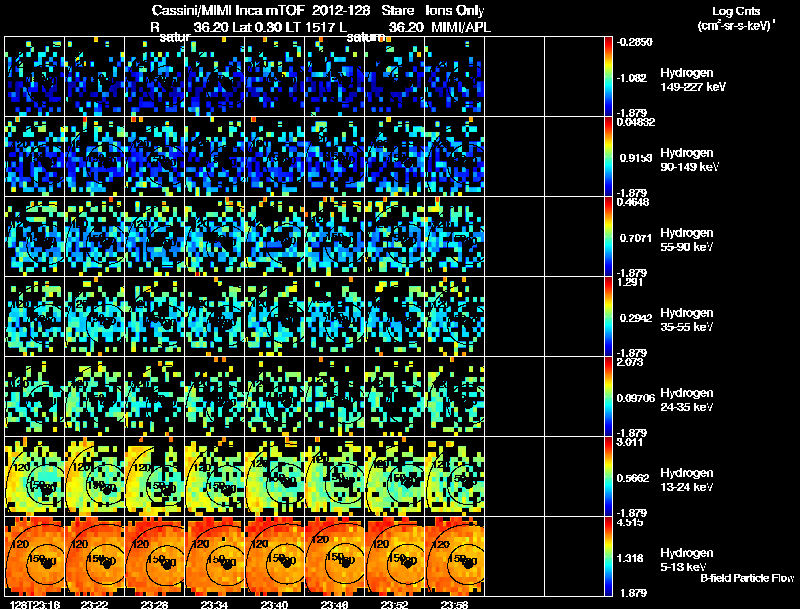Choose the 35-55 keV image at 23:52
The height and width of the screenshot is (609, 800).
point(394,316)
